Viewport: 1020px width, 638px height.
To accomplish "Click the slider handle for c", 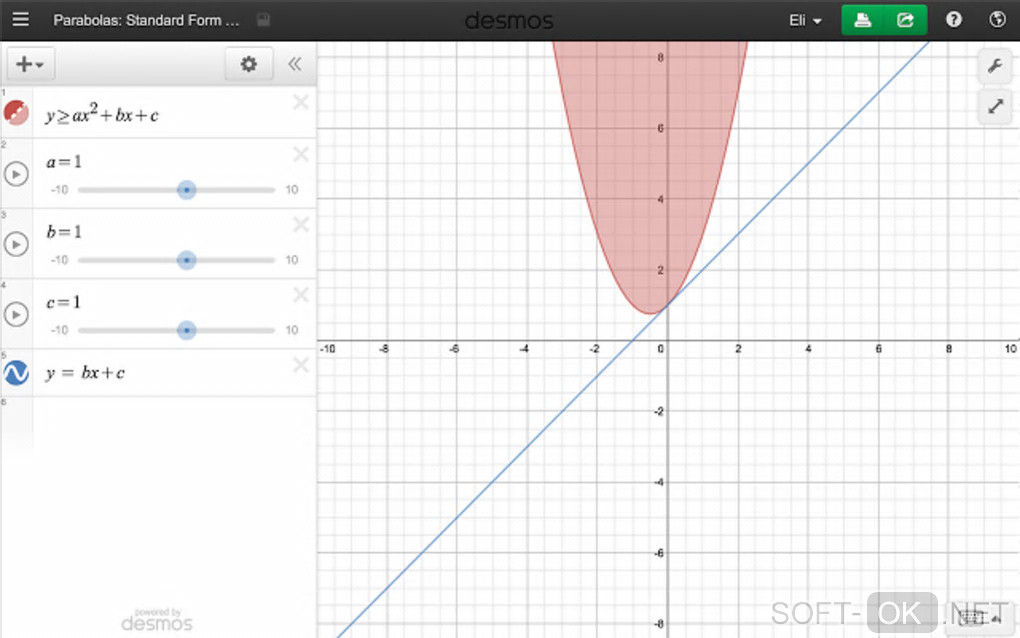I will point(187,330).
